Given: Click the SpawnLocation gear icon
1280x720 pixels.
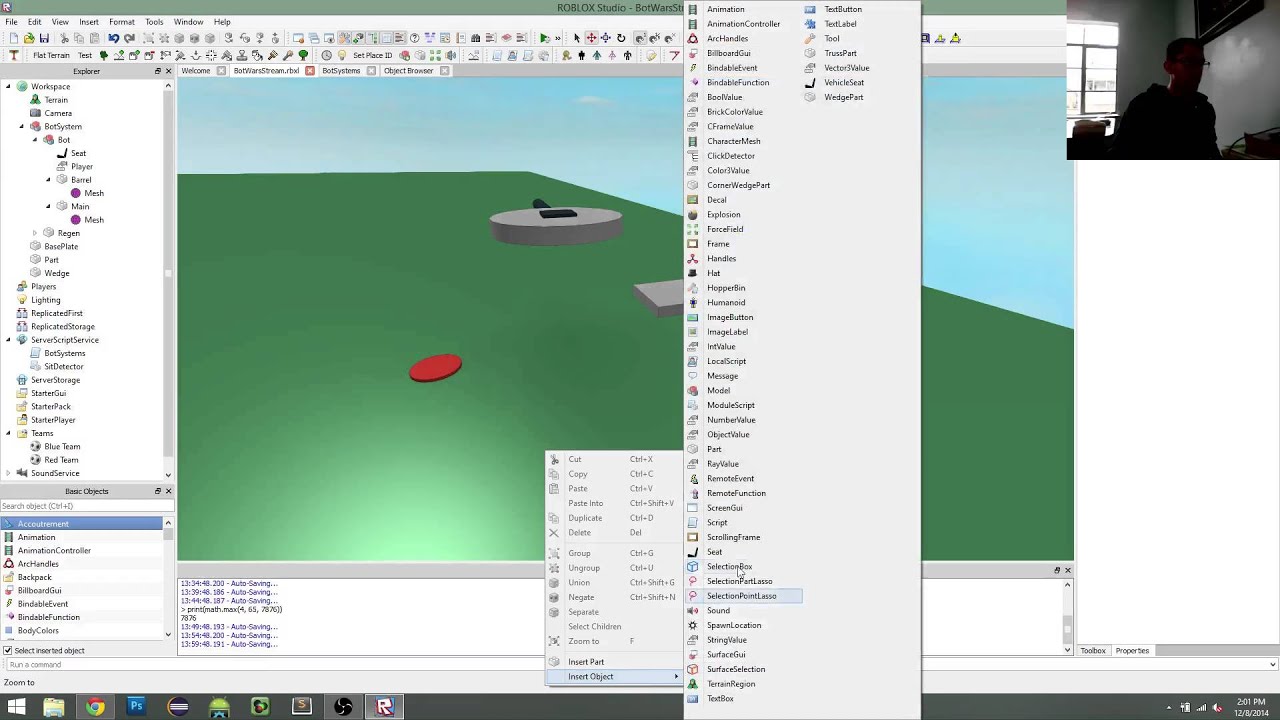Looking at the screenshot, I should tap(692, 625).
